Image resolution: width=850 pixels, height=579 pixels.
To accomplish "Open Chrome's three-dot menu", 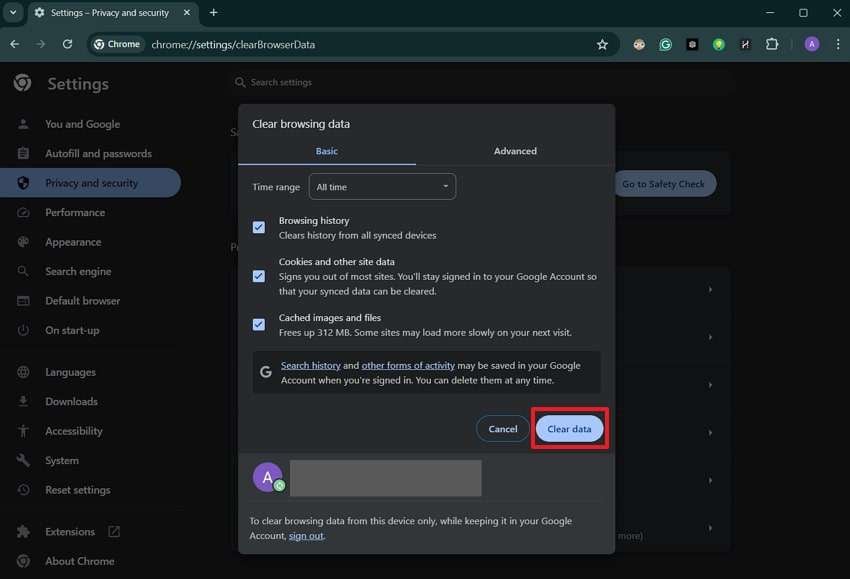I will click(x=838, y=44).
